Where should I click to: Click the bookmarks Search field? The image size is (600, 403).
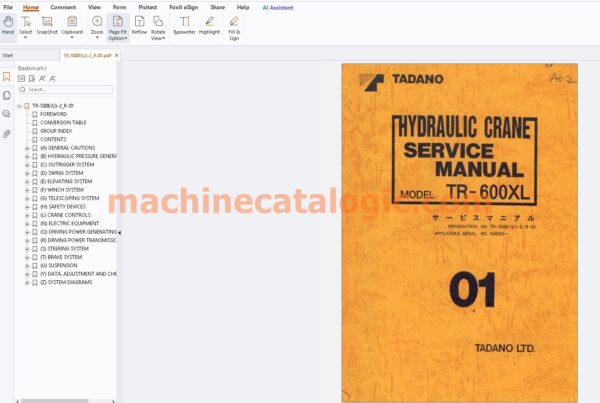tap(65, 89)
